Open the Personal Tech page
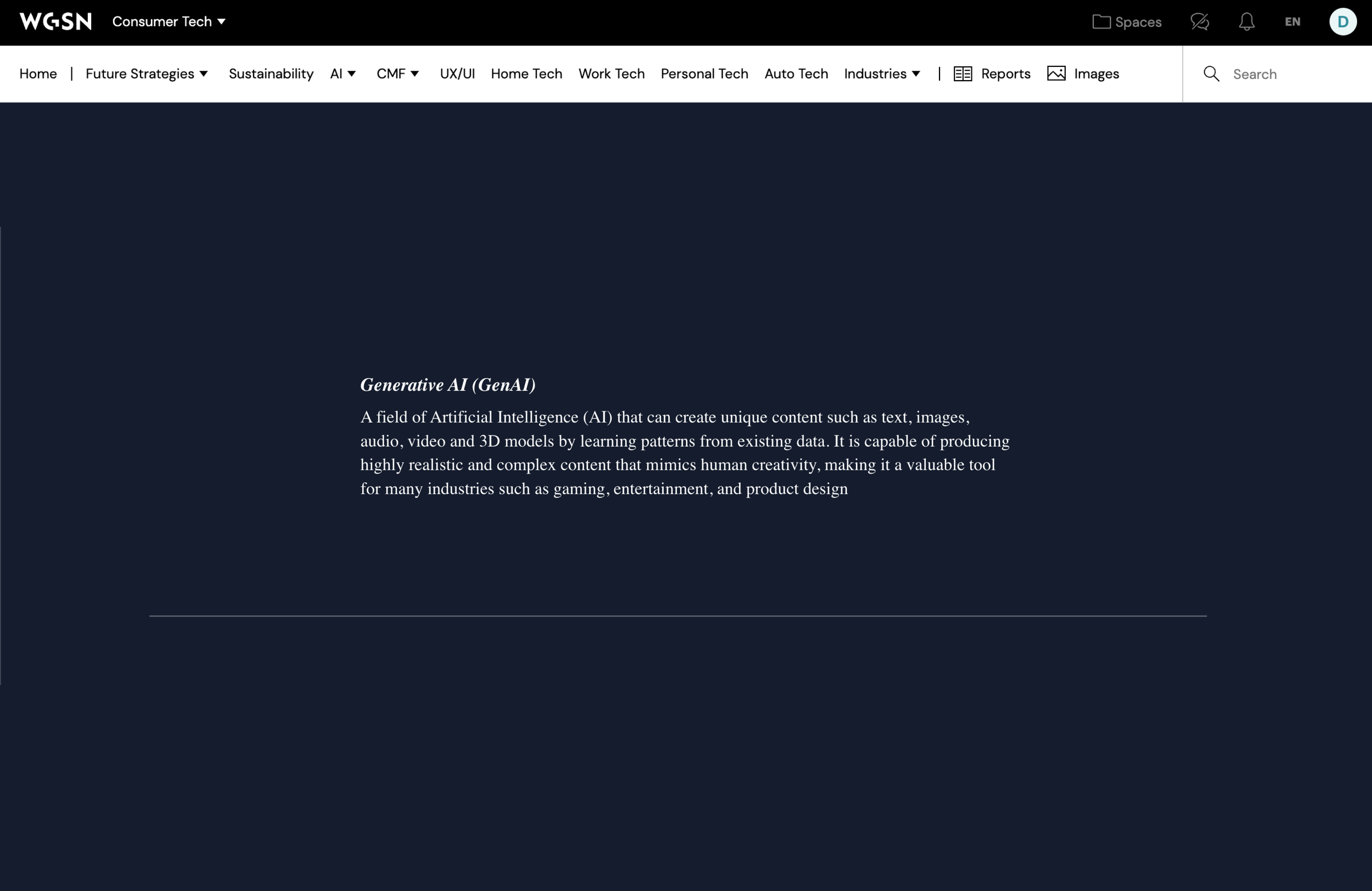The height and width of the screenshot is (891, 1372). pos(704,74)
